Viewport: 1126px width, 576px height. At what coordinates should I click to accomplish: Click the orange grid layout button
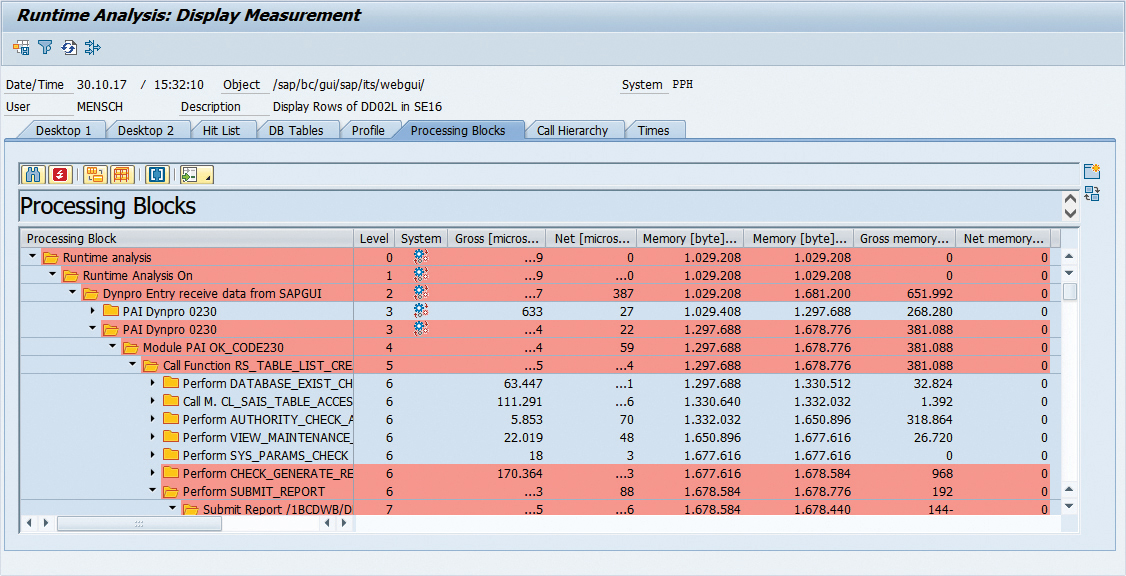(122, 175)
